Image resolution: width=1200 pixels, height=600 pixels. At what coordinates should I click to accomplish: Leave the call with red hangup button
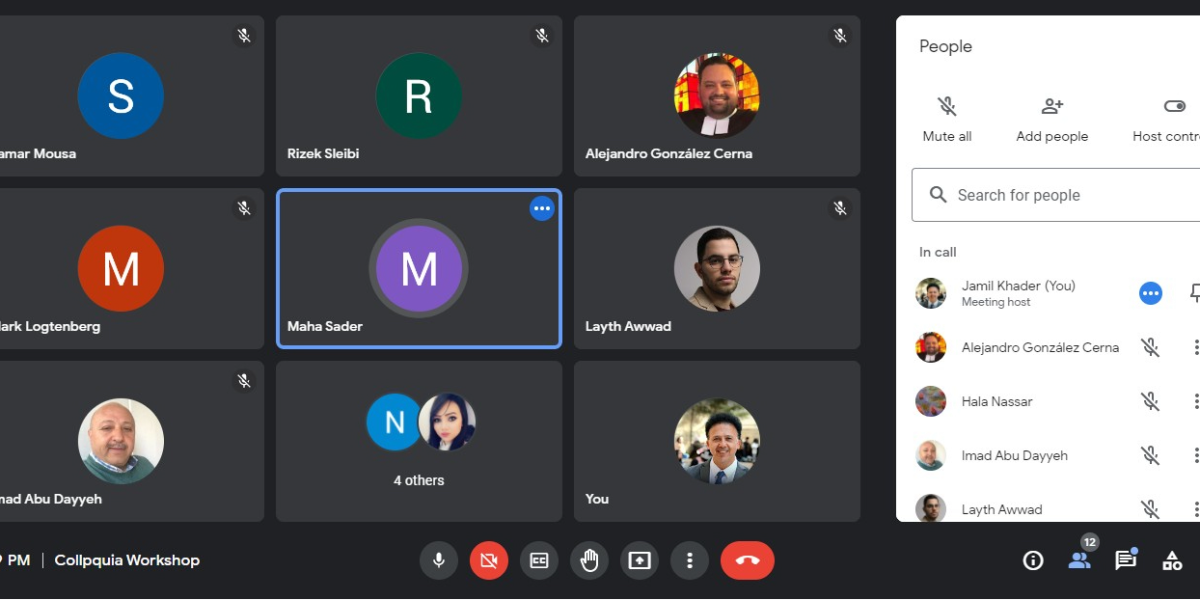pyautogui.click(x=747, y=561)
